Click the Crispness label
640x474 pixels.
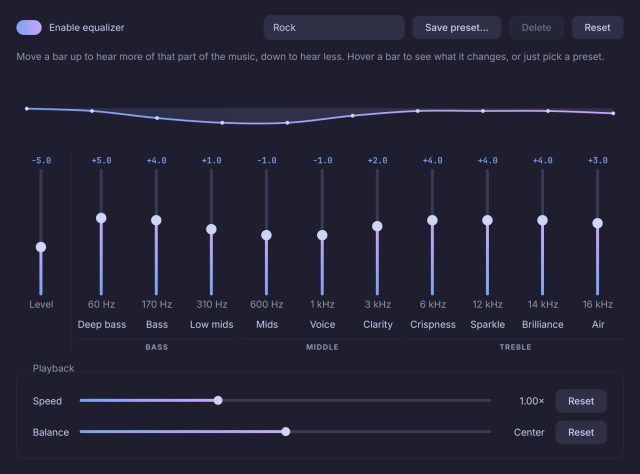[x=433, y=325]
